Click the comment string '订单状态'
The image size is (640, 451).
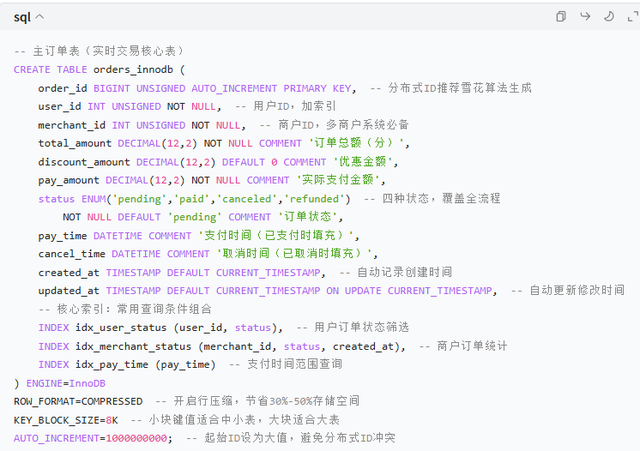tap(308, 217)
